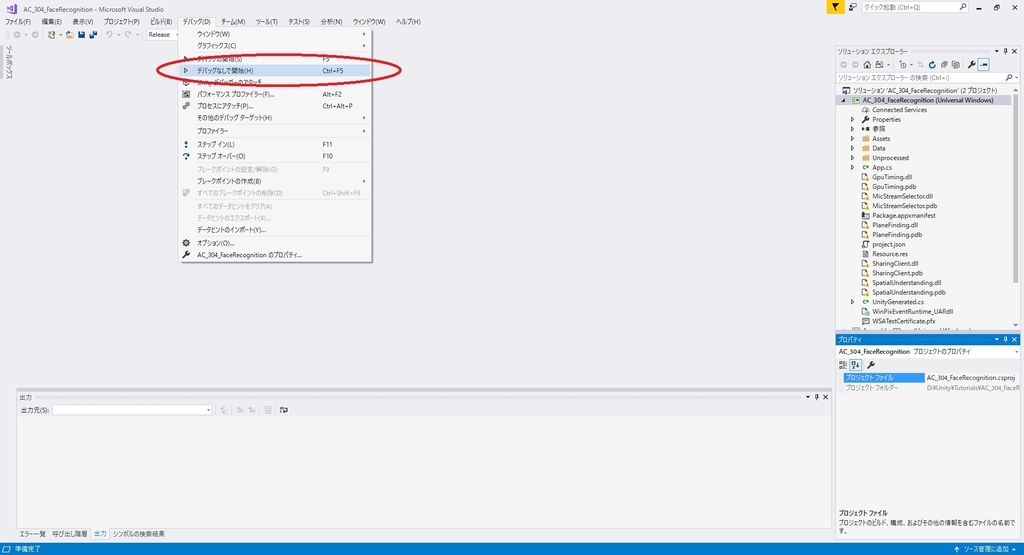Collapse the AC_304_FaceRecognition project node
The image size is (1024, 555).
(x=843, y=101)
